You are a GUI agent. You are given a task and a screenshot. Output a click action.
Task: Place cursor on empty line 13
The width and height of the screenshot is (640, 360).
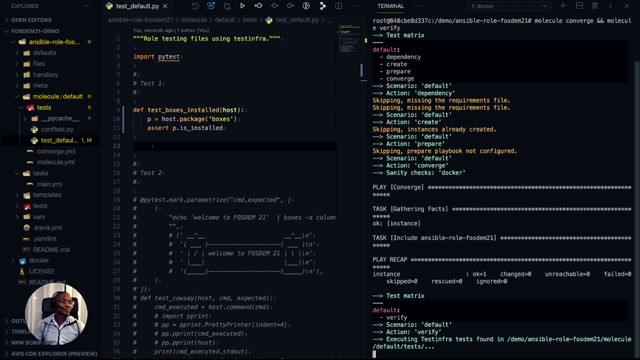tap(235, 146)
